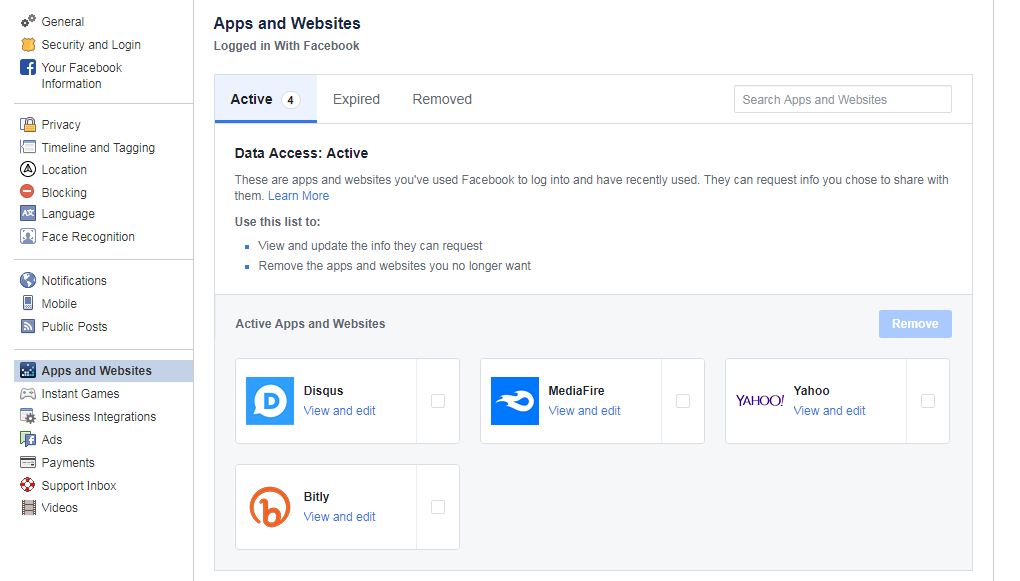1020x581 pixels.
Task: Select the Yahoo checkbox
Action: coord(928,401)
